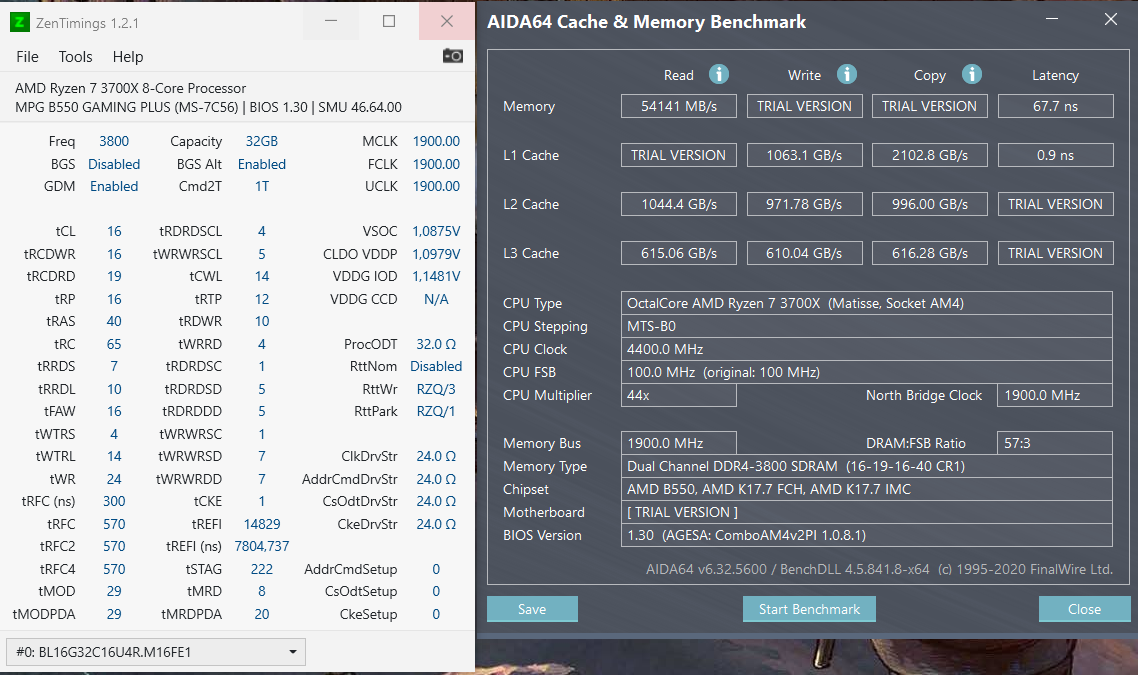Screen dimensions: 1138x675
Task: Minimize the ZenTimings window
Action: click(331, 21)
